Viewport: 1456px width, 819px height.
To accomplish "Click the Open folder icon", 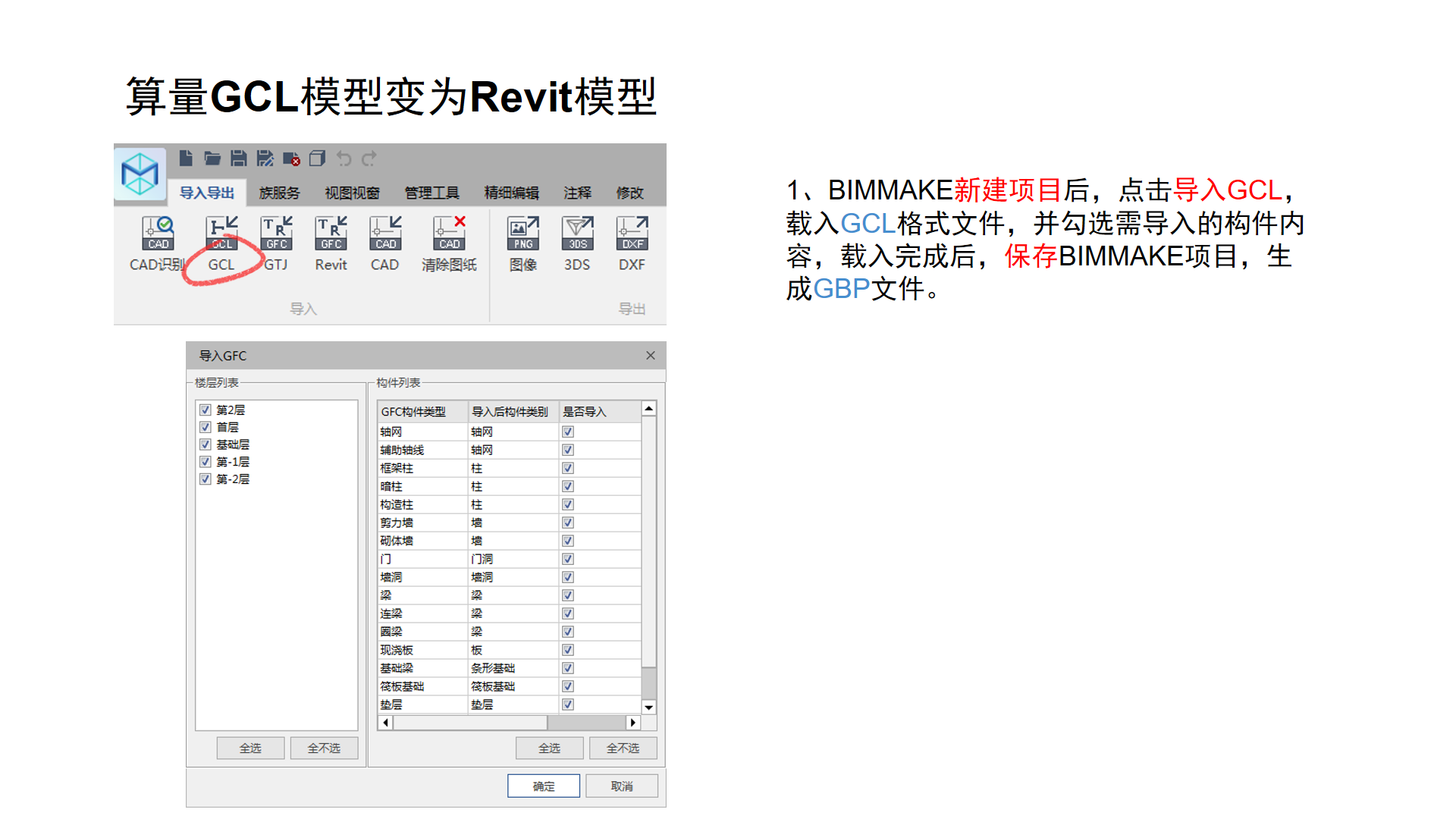I will [212, 158].
